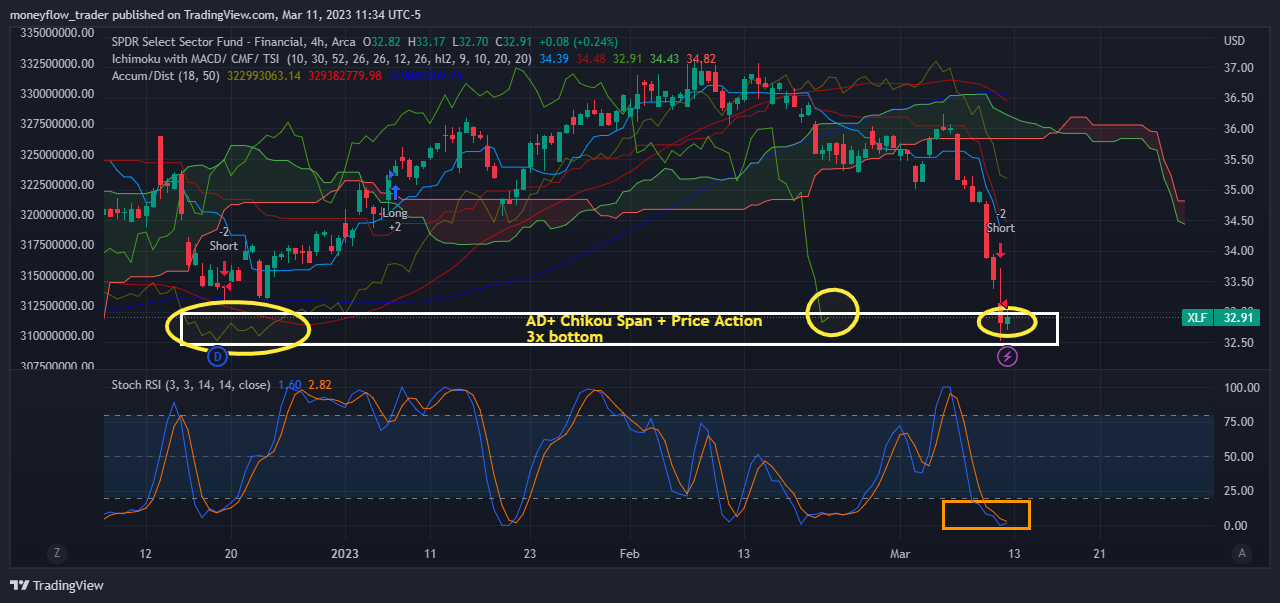
Task: Click the 322993063.14 Accum/Dist value
Action: pos(266,75)
